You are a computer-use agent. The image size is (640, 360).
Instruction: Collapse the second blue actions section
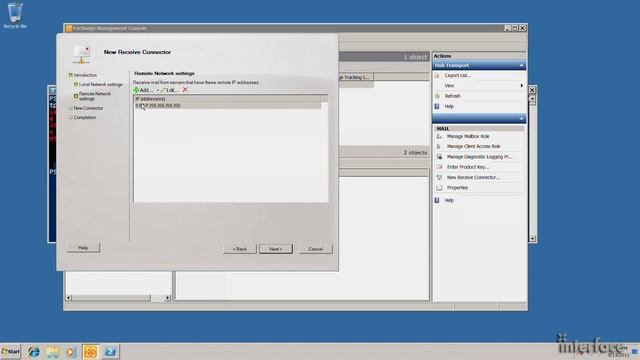tap(521, 119)
